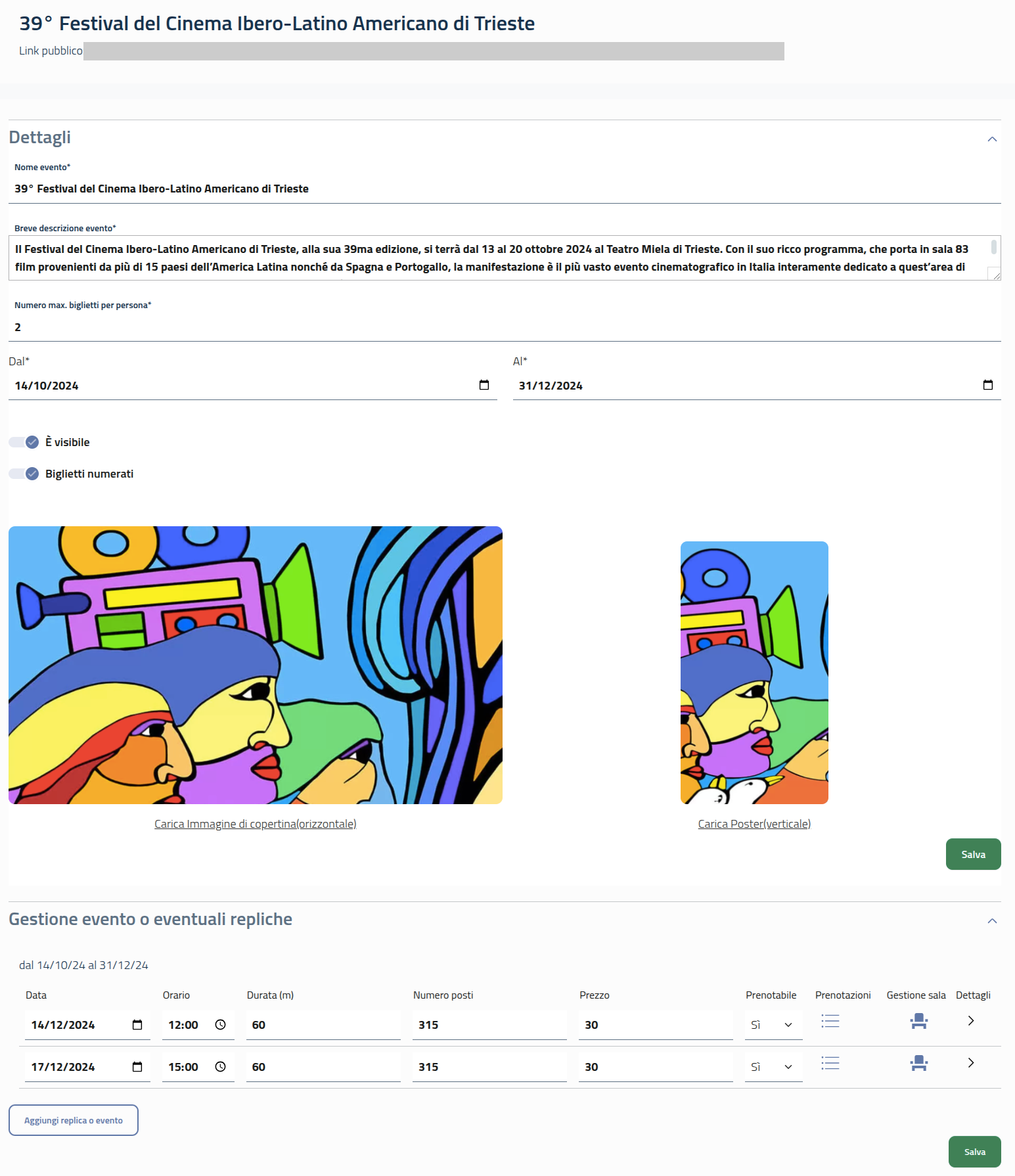The image size is (1015, 1176).
Task: Open reservations list for 17/12/2024 replica
Action: [x=830, y=1063]
